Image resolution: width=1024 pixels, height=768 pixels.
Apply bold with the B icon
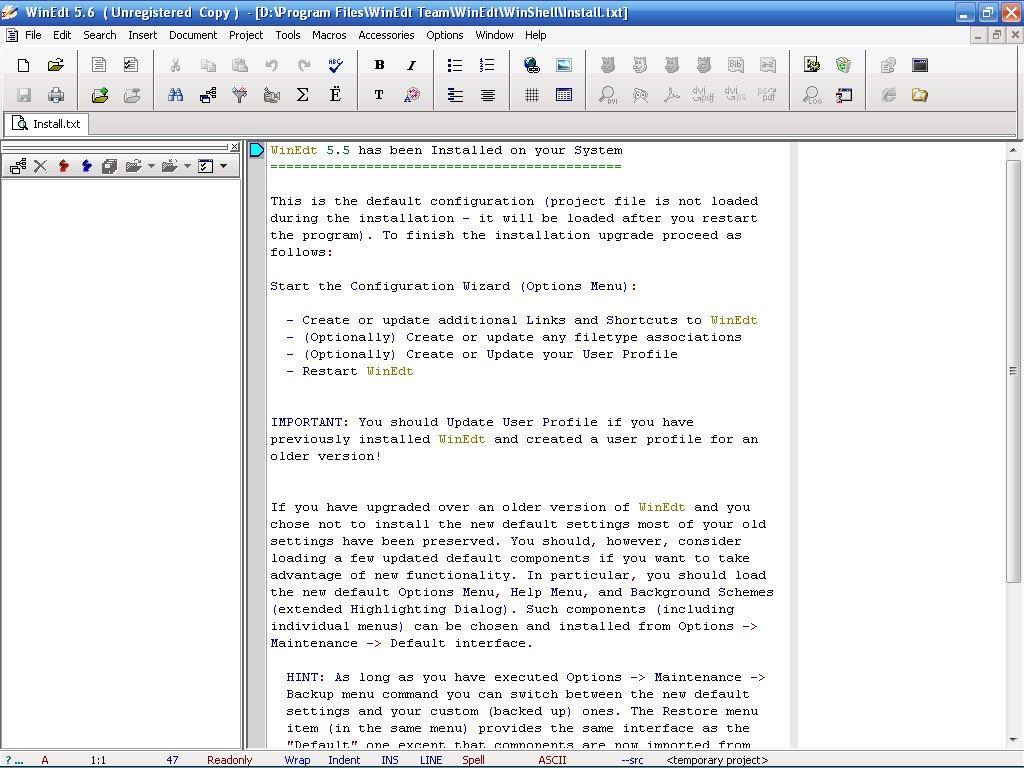point(379,65)
